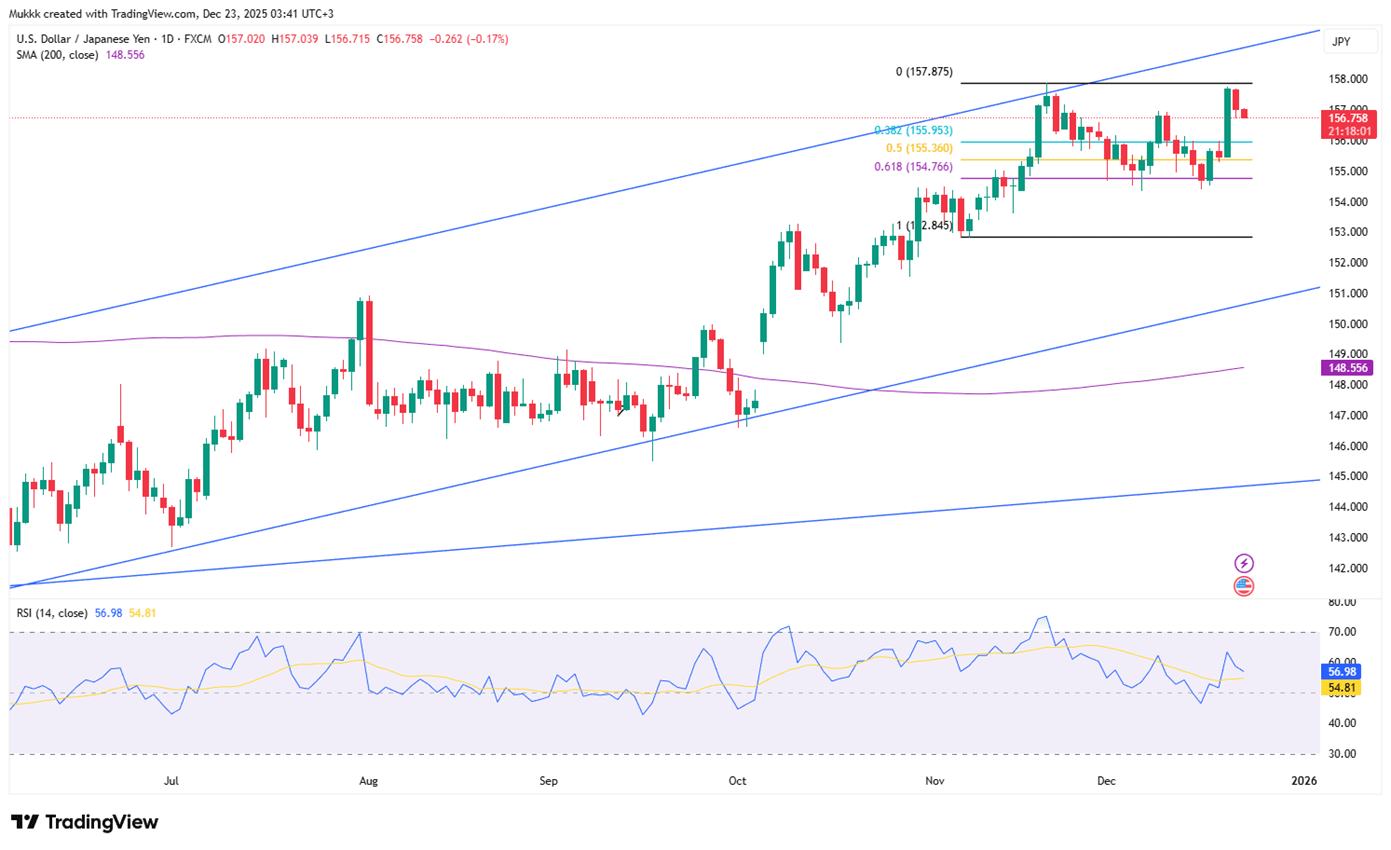Click the purple lightning bolt event icon
Screen dimensions: 1391x850
(1244, 563)
